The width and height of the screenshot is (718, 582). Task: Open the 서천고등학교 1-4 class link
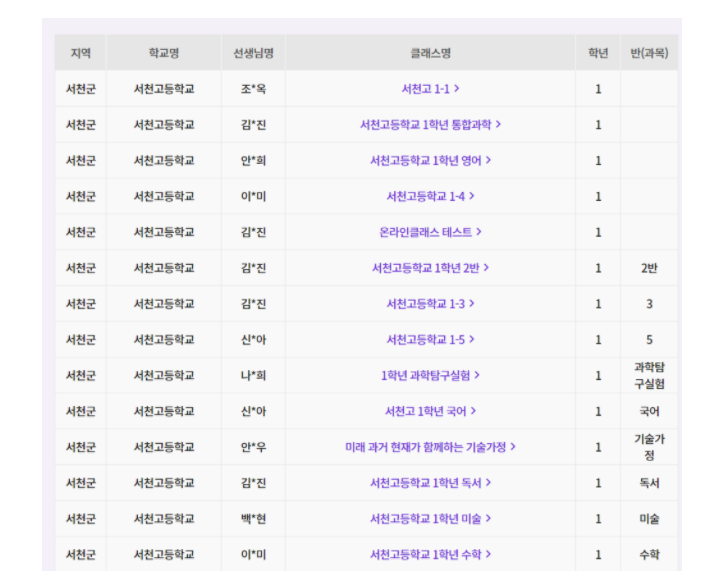coord(430,196)
